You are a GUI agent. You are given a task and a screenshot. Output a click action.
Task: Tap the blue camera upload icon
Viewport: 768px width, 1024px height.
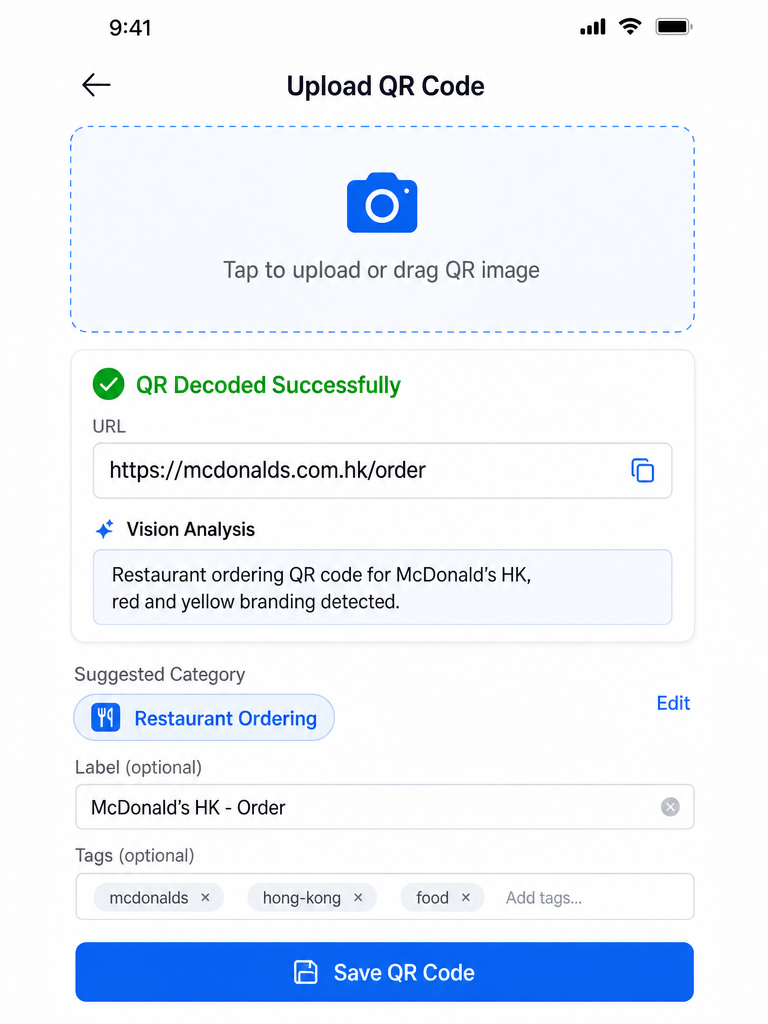coord(382,202)
